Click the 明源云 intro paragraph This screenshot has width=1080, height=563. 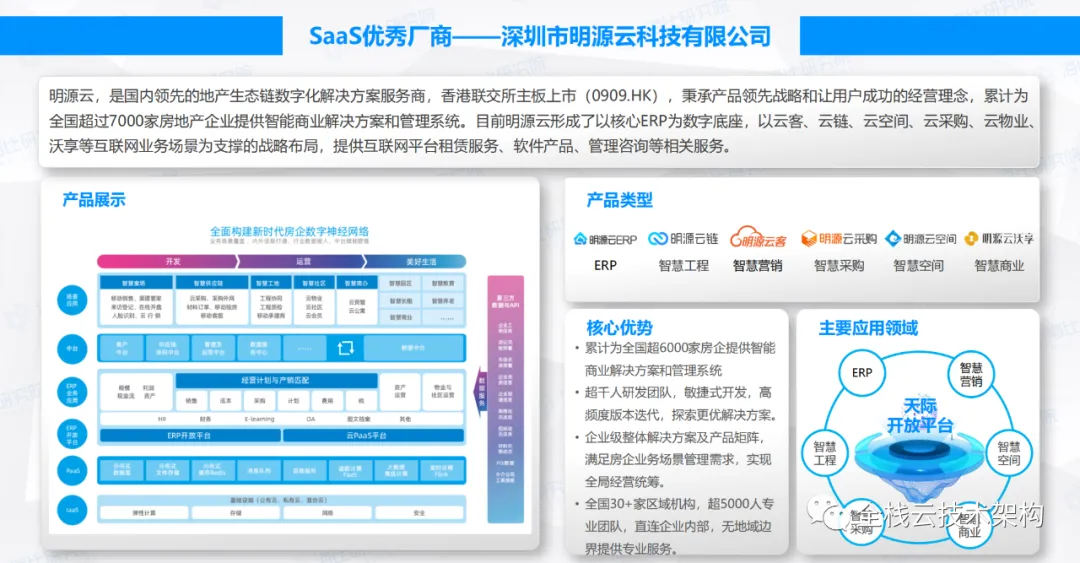pos(539,121)
